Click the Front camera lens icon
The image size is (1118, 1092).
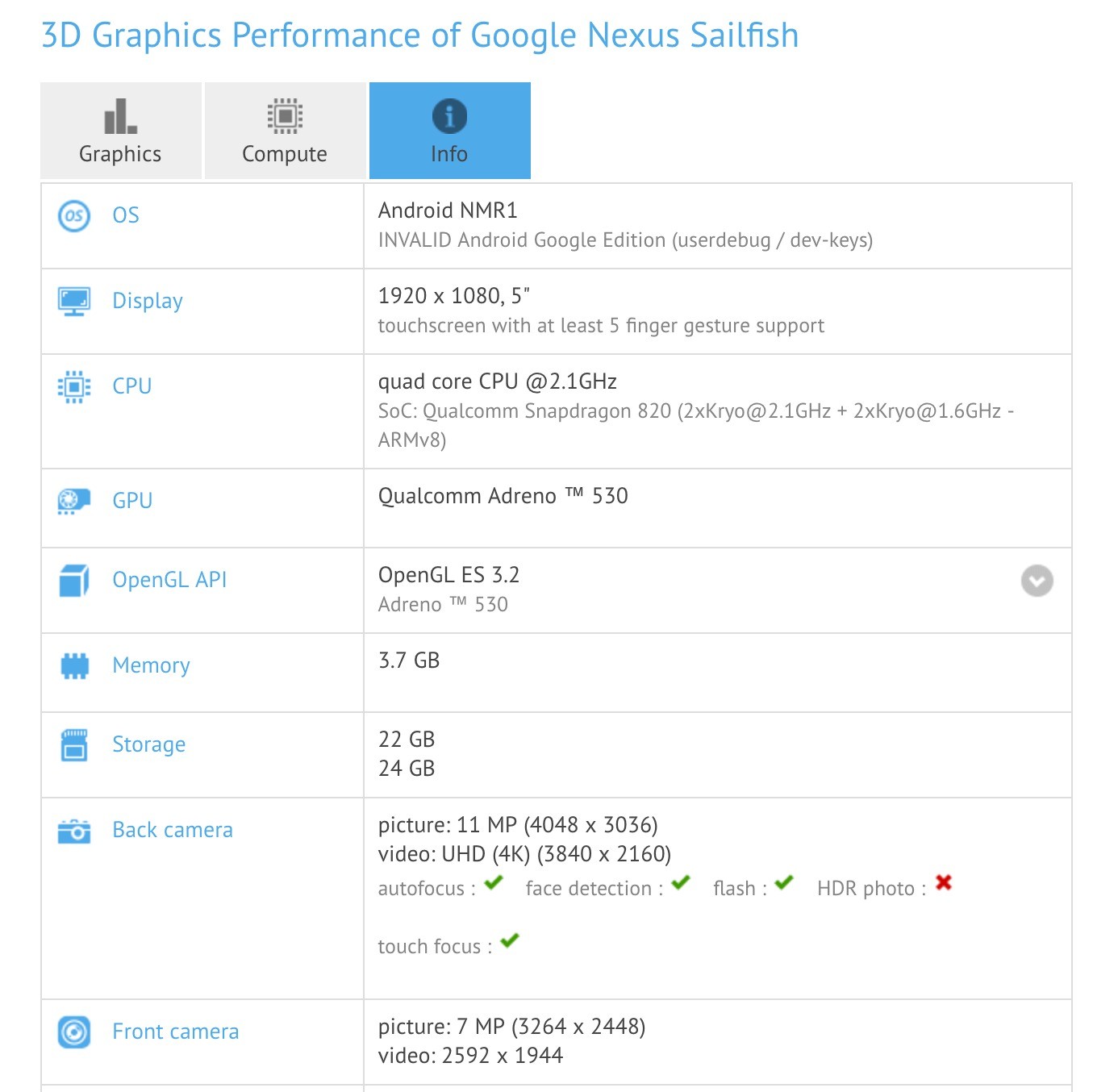tap(73, 1031)
